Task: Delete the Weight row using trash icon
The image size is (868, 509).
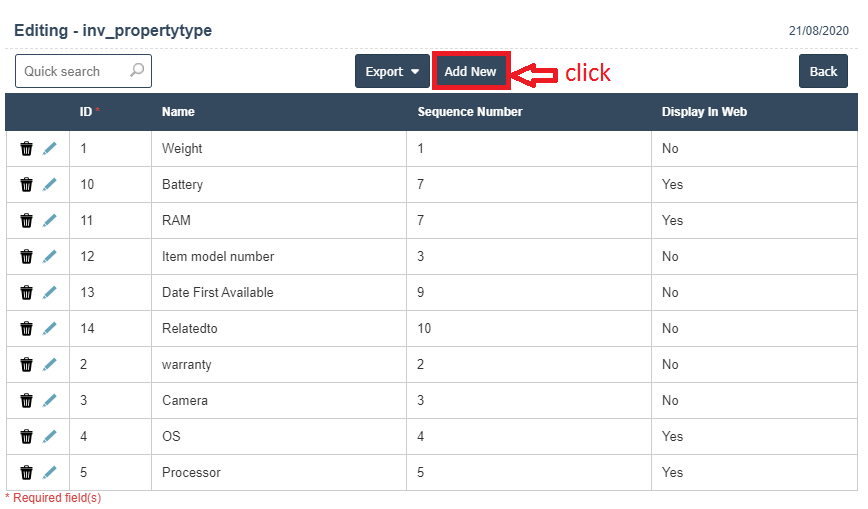Action: (27, 149)
